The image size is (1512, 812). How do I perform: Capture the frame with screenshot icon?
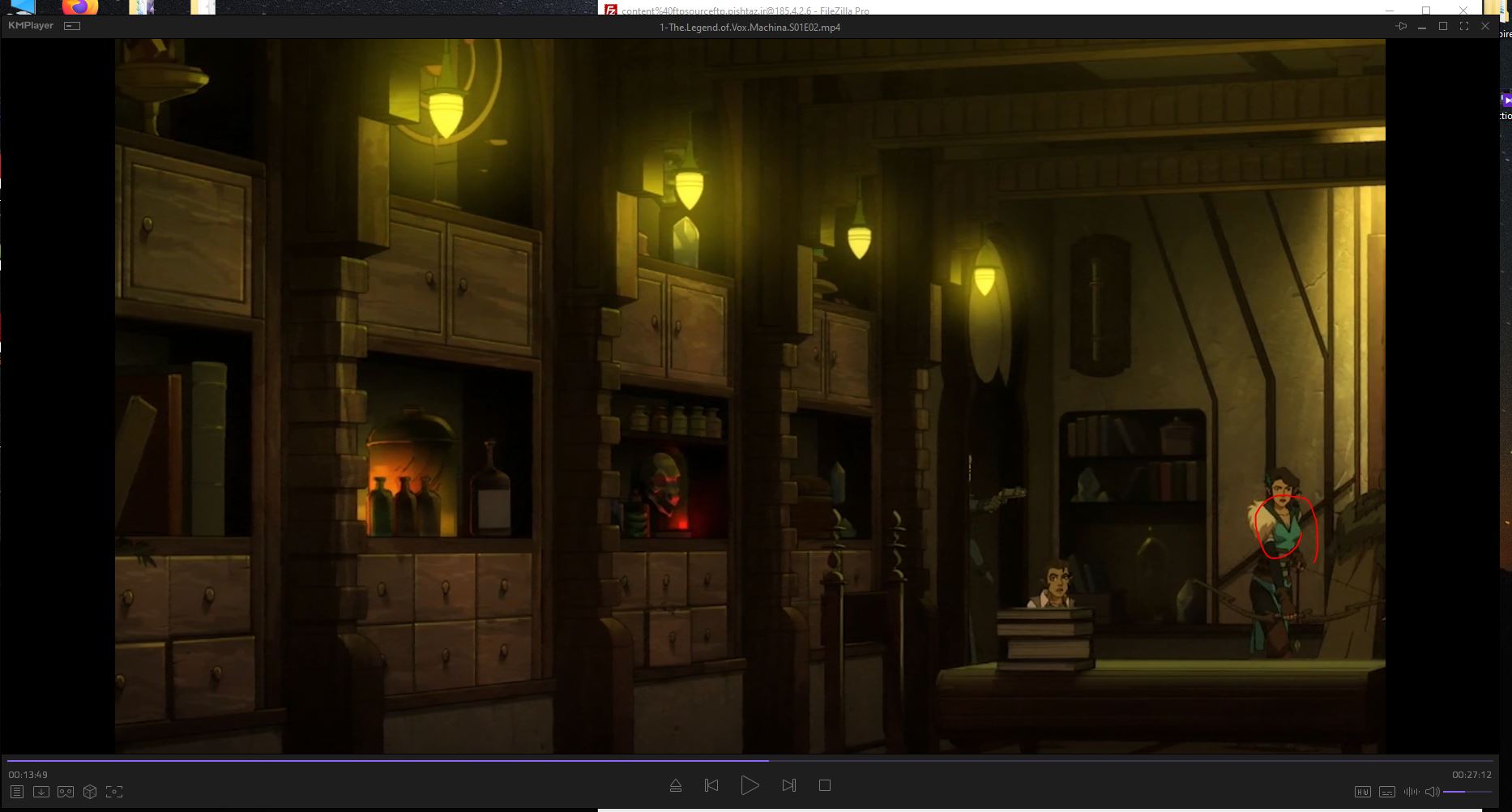pos(114,792)
